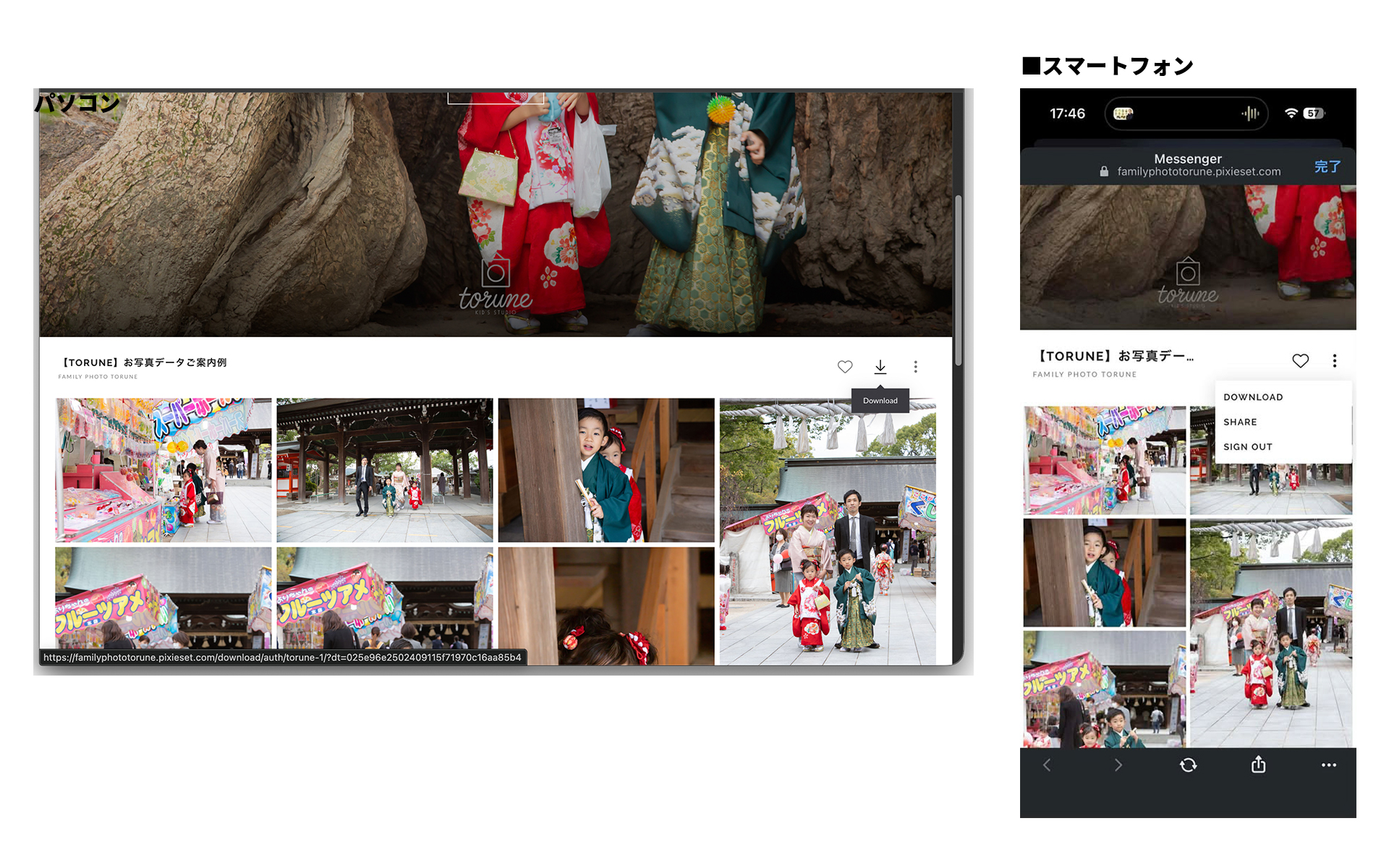Select SHARE in the smartphone menu
The image size is (1389, 868).
[1240, 422]
